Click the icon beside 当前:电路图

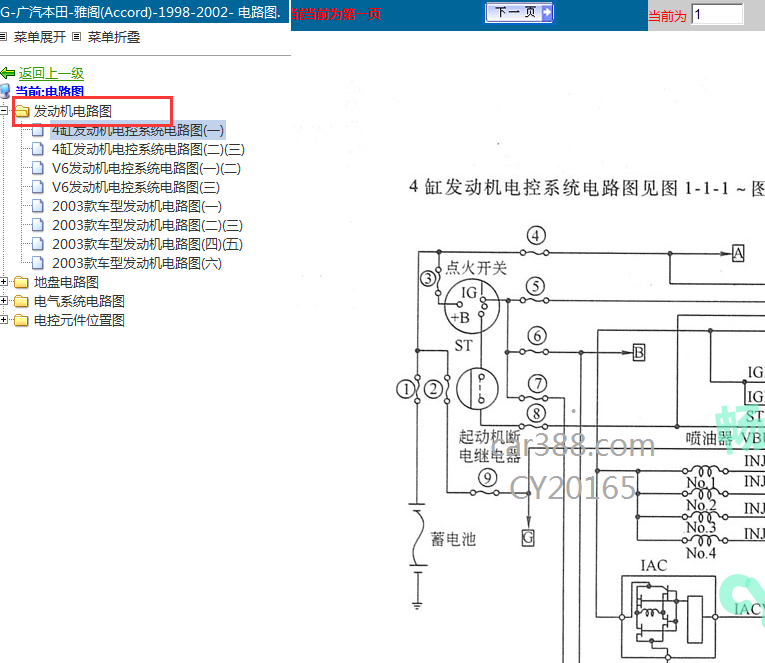[5, 91]
